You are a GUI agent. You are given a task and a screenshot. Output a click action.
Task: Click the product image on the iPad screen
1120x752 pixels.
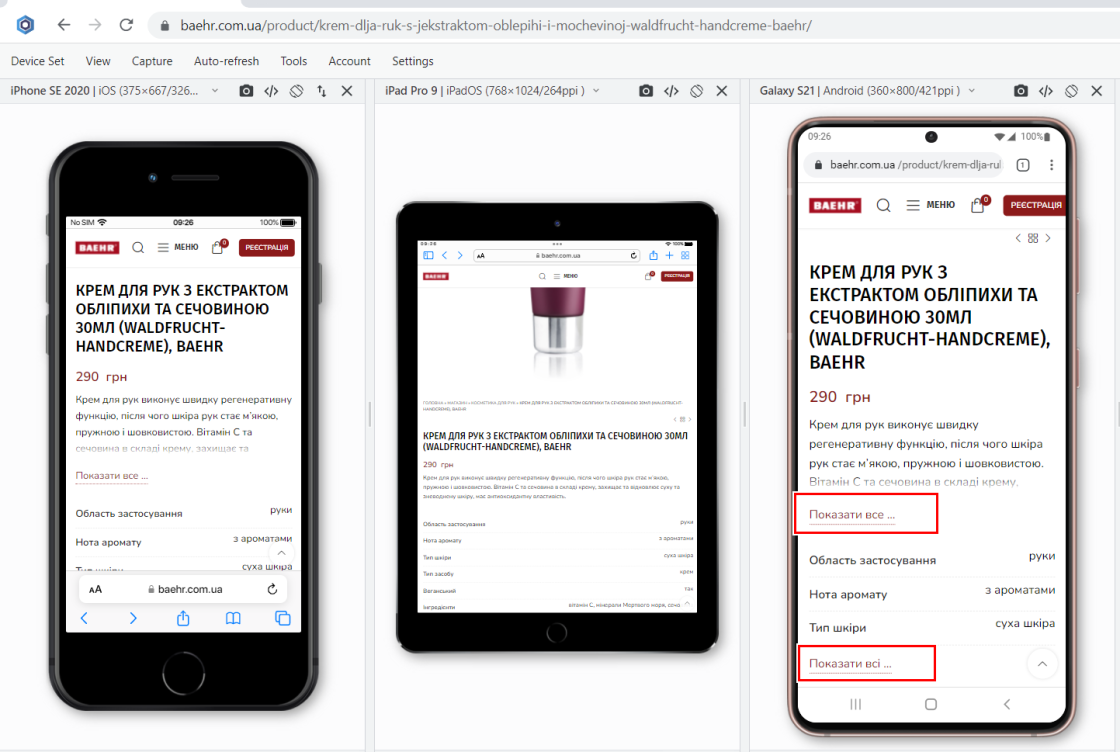557,330
